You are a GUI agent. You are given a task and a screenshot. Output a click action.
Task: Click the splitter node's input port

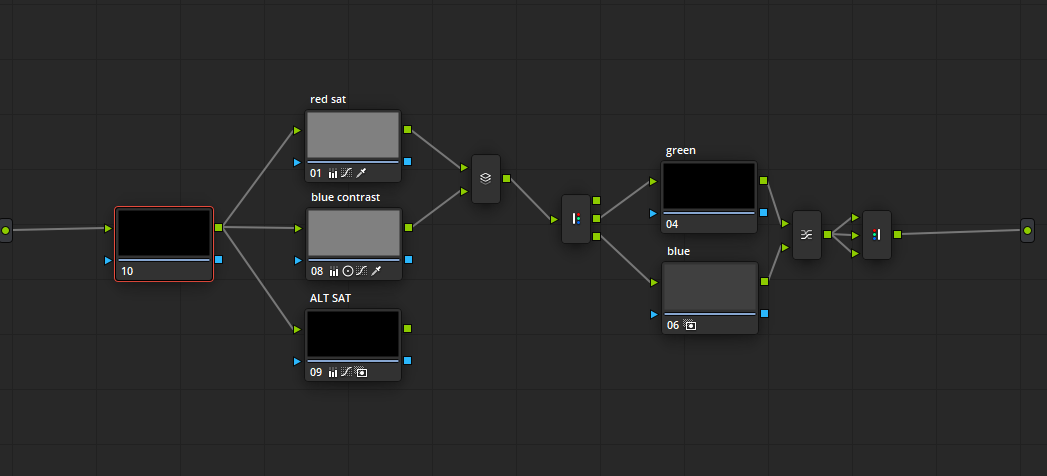[x=554, y=220]
